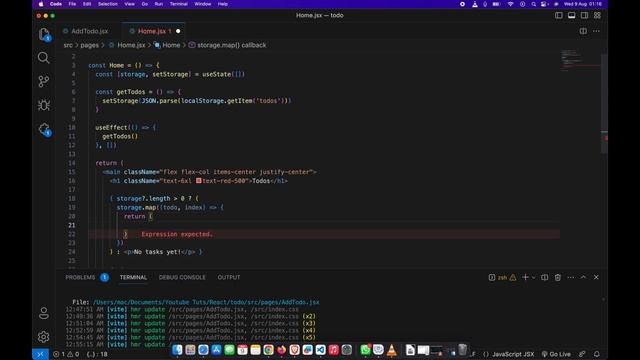The image size is (640, 360).
Task: Switch to the PROBLEMS panel tab
Action: click(x=80, y=277)
